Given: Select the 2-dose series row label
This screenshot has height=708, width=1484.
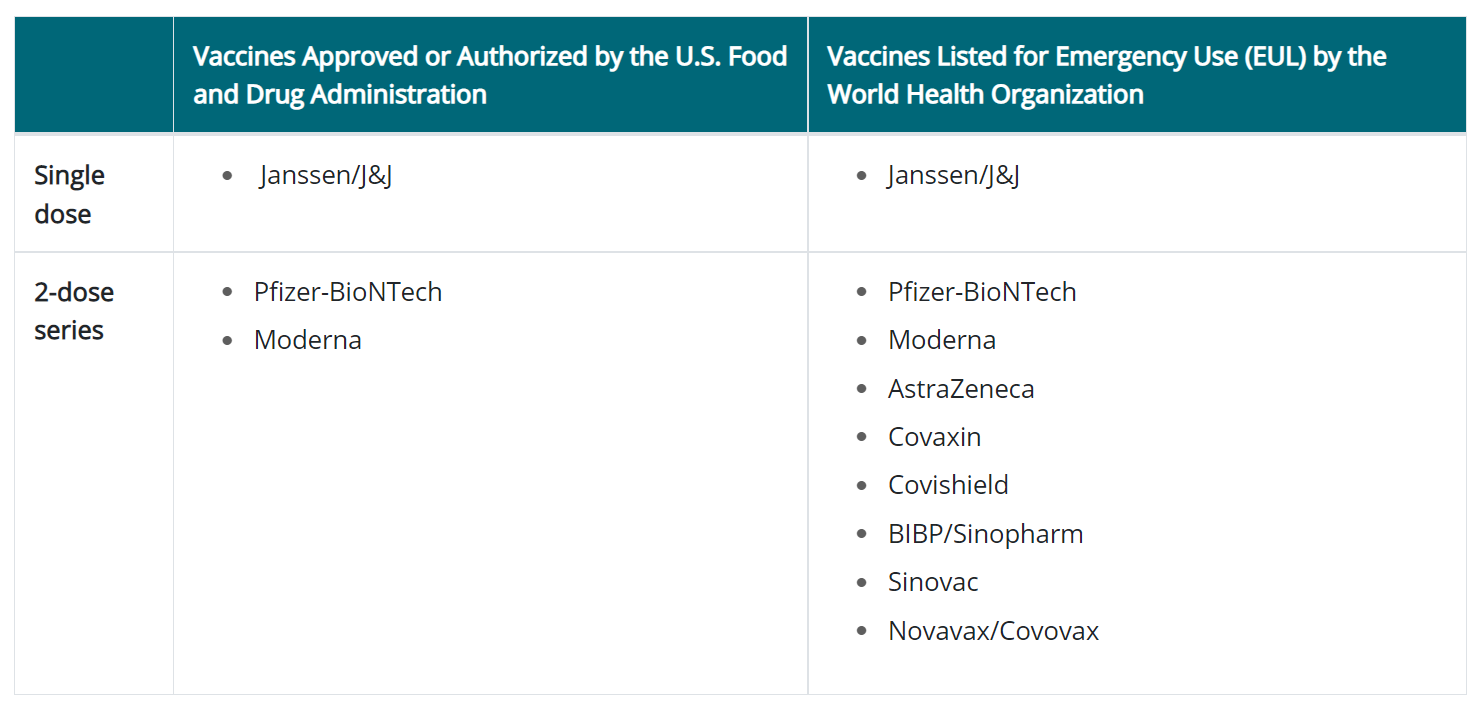Looking at the screenshot, I should pyautogui.click(x=74, y=311).
